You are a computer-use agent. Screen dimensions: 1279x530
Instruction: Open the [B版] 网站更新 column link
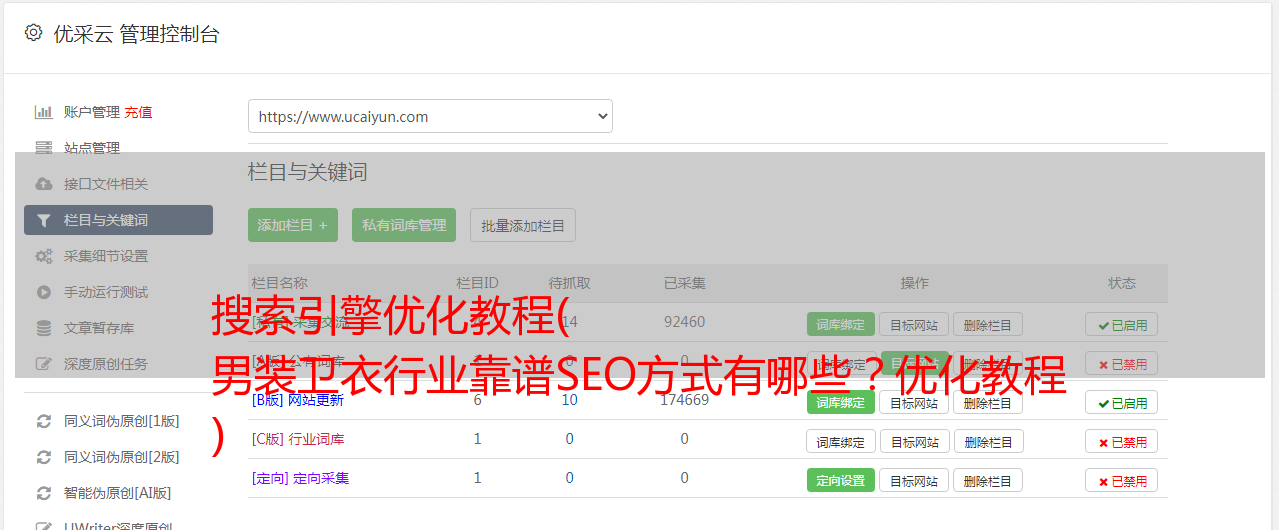click(x=297, y=400)
